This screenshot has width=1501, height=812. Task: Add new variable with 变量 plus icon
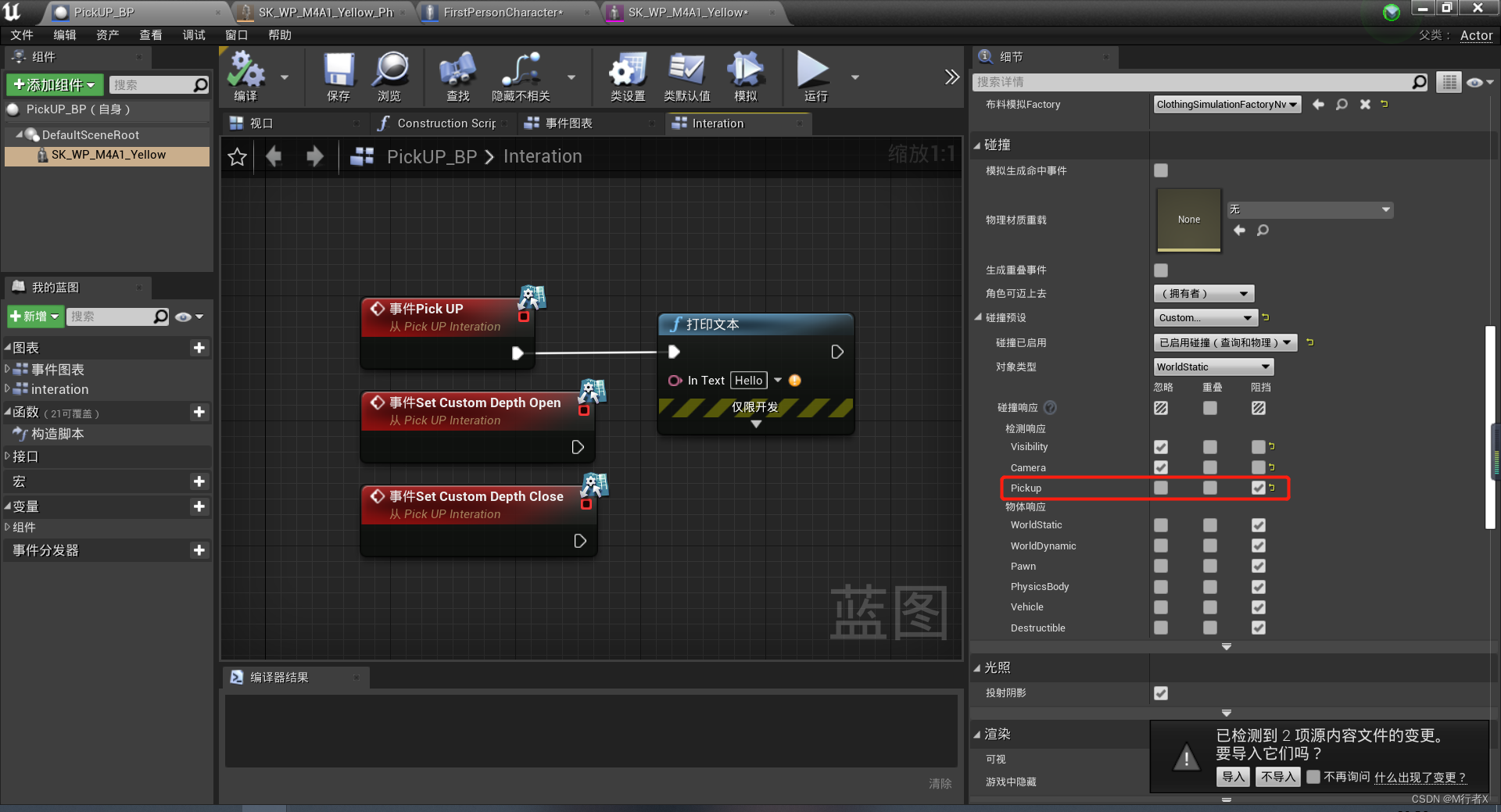click(x=199, y=506)
